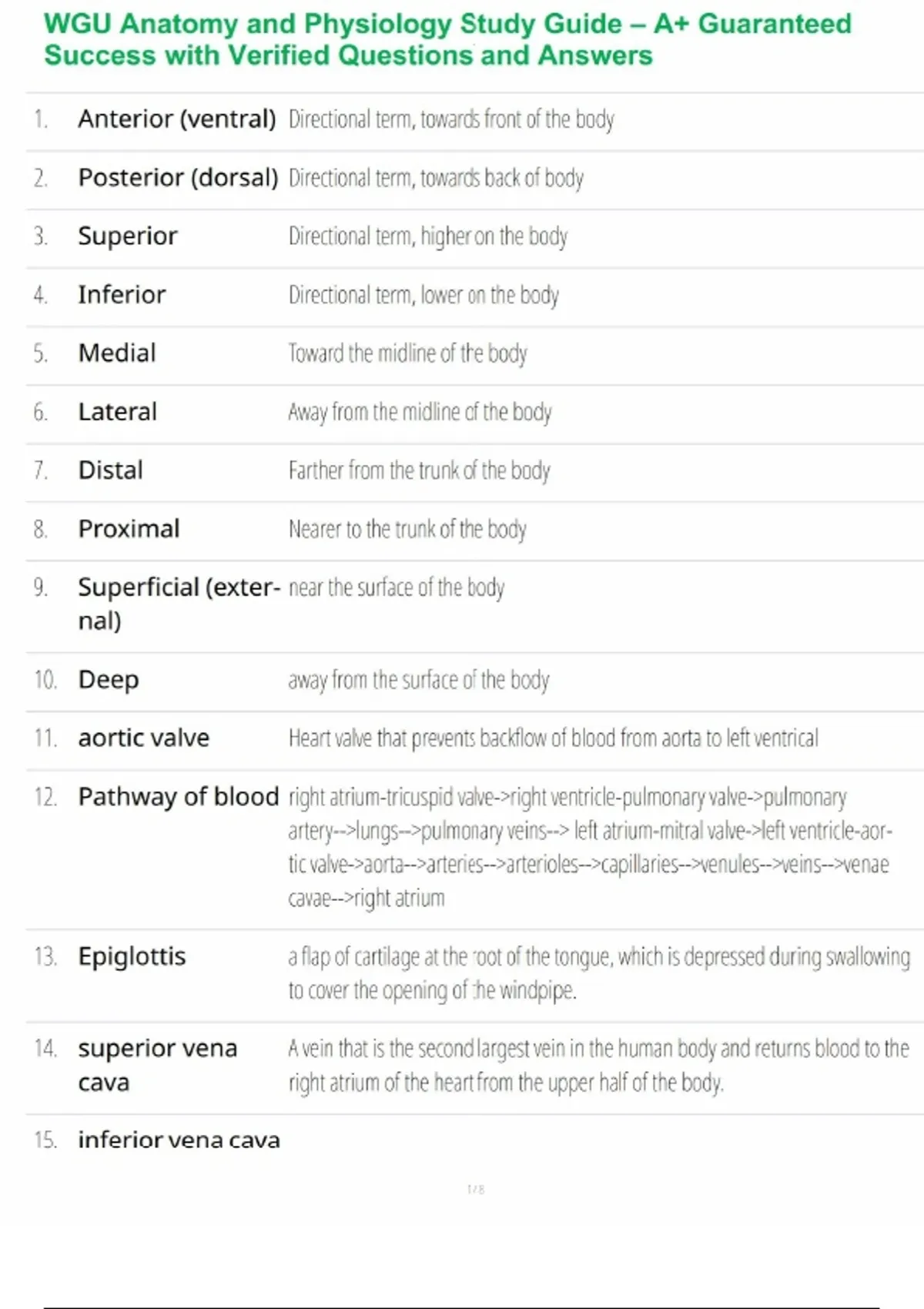Click definition 'Farther from the trunk of the body'
Viewport: 924px width, 1309px height.
tap(419, 470)
